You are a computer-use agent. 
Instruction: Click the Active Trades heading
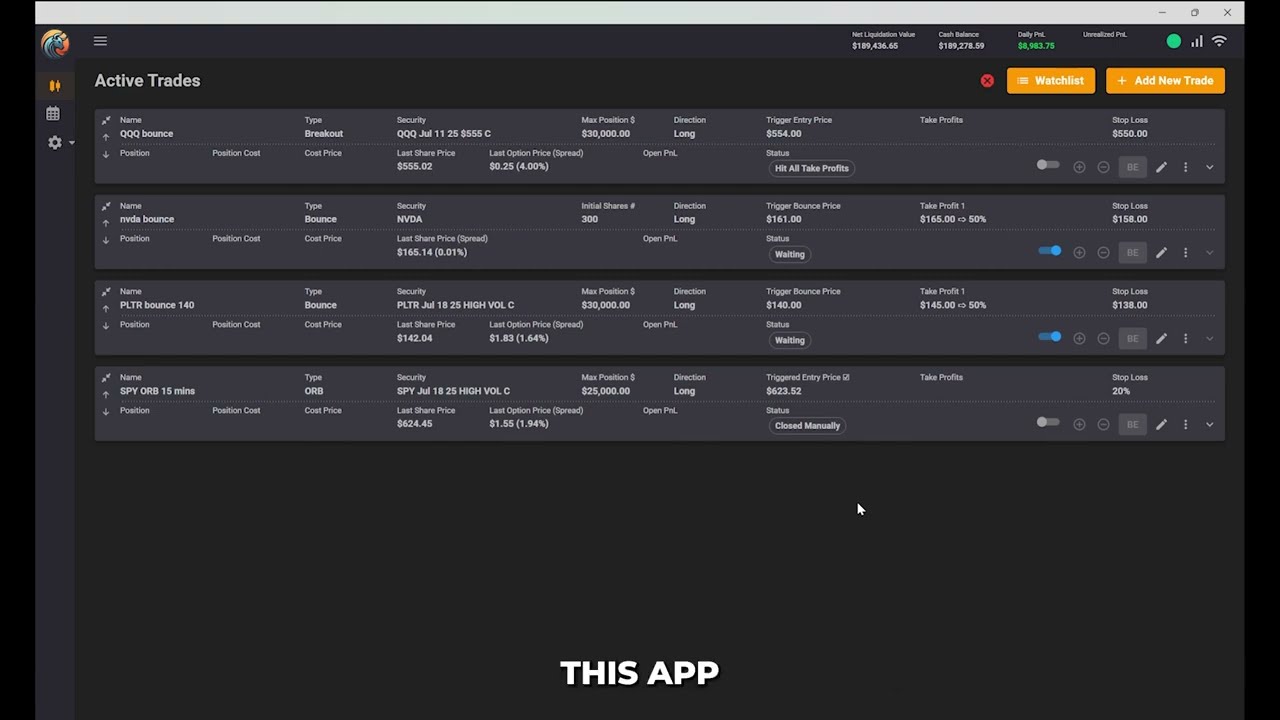coord(147,81)
